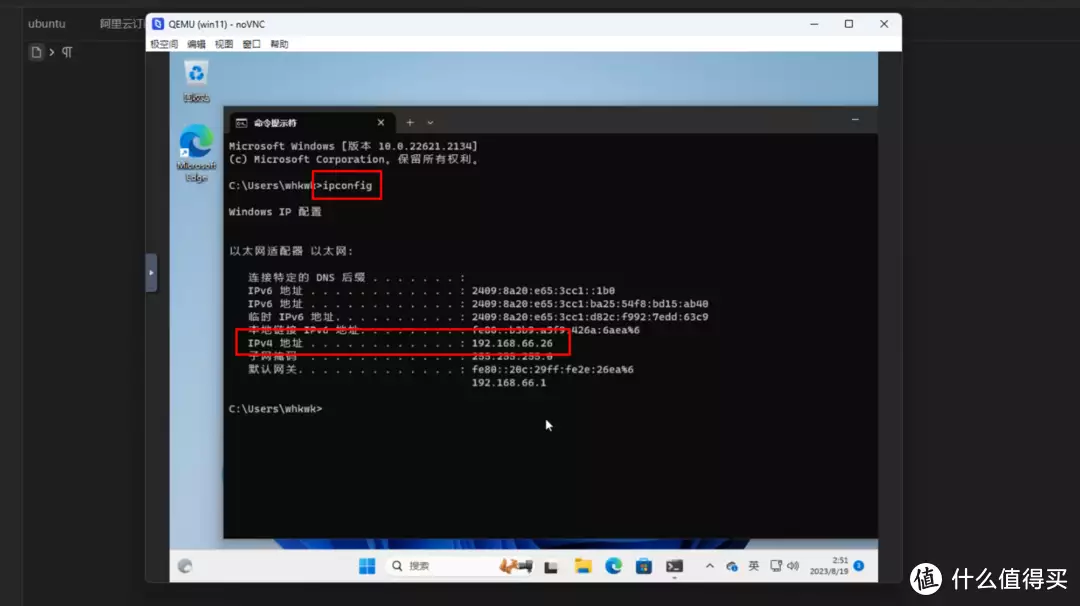Open the clock showing 2:51
The image size is (1080, 606).
(829, 566)
